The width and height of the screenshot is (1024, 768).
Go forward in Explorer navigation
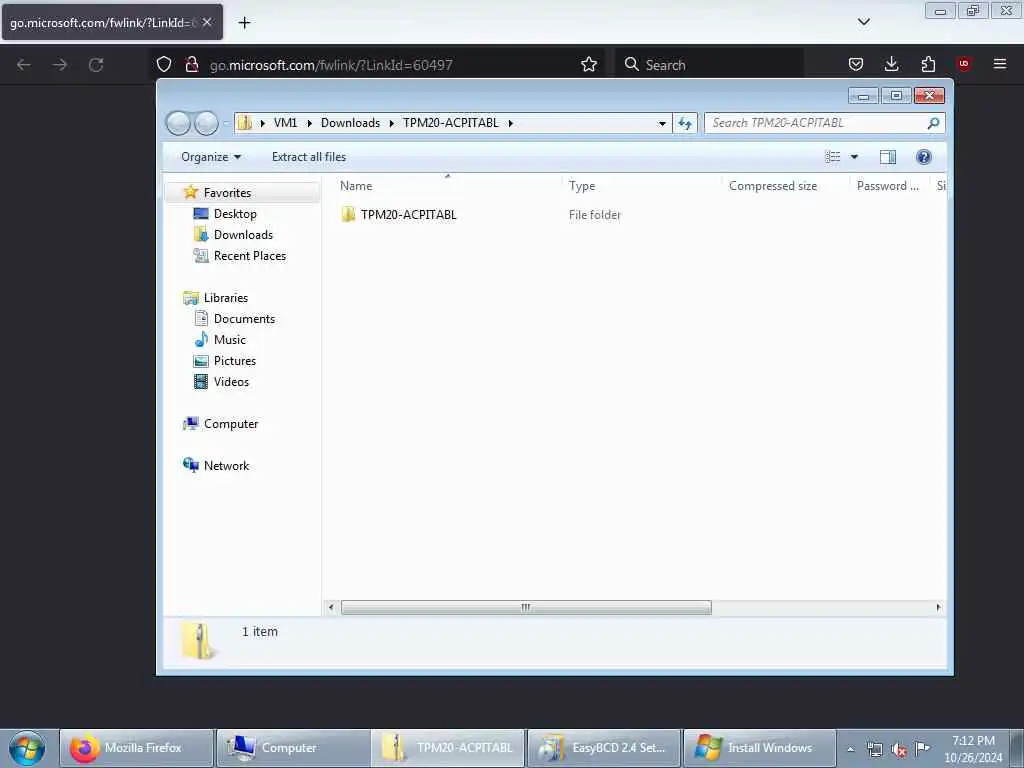[206, 123]
